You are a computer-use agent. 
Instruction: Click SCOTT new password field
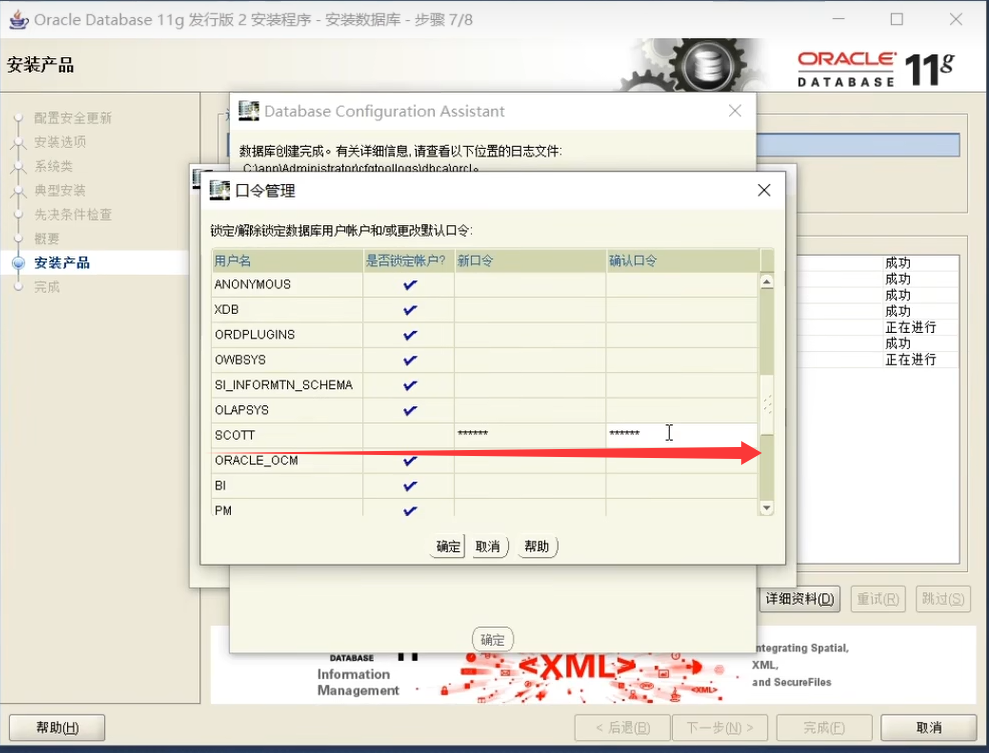click(x=530, y=435)
